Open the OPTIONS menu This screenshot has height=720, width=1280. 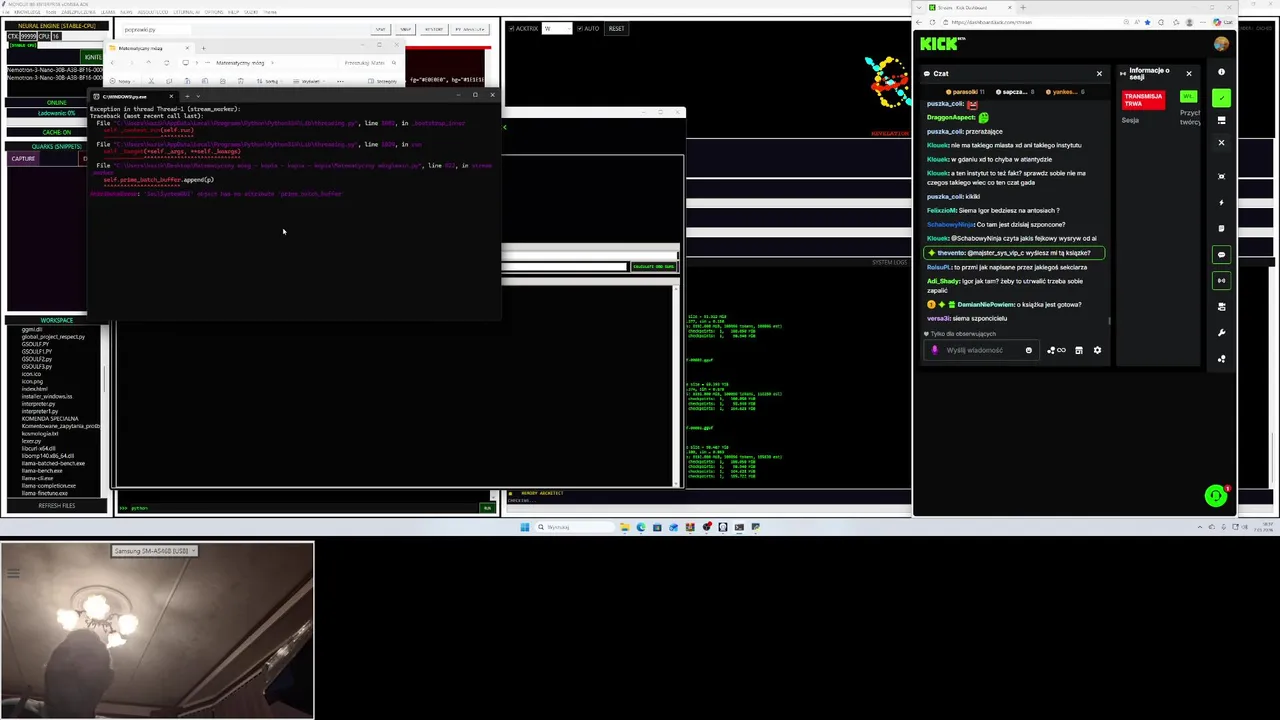point(214,12)
